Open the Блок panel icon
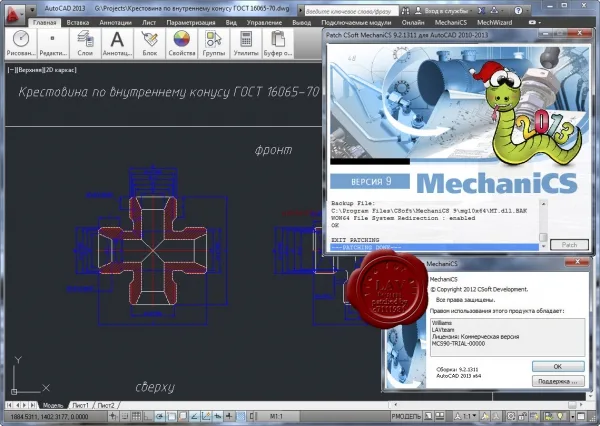 coord(150,43)
